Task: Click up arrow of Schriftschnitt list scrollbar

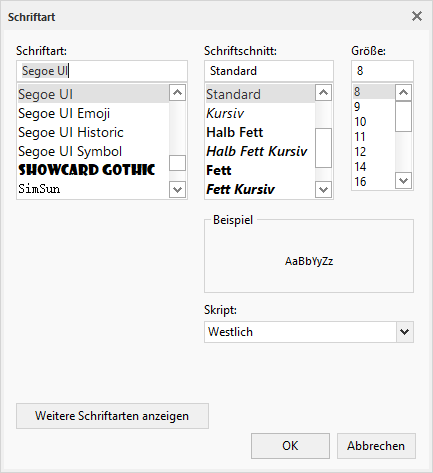Action: (x=323, y=93)
